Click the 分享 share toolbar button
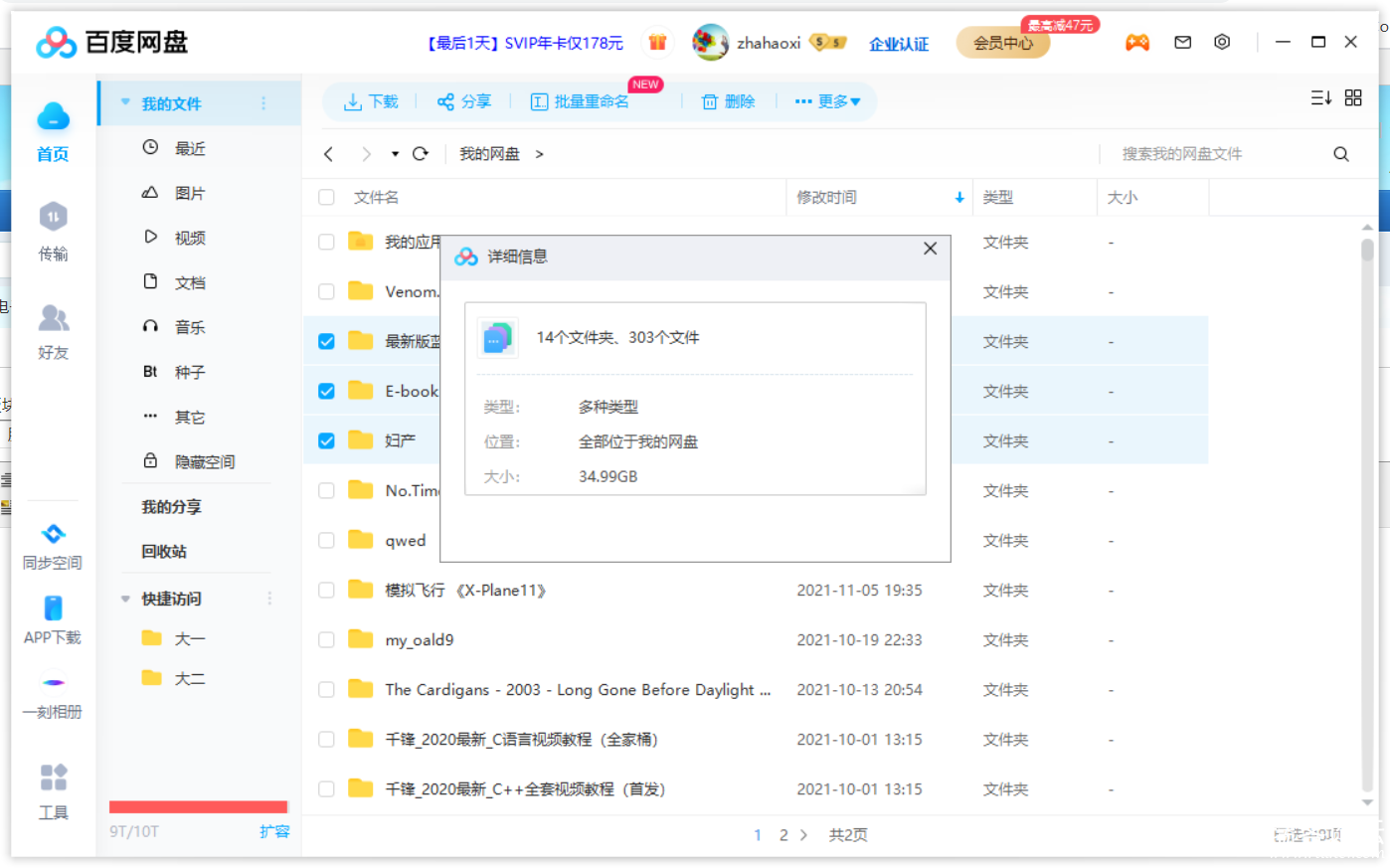 click(464, 101)
